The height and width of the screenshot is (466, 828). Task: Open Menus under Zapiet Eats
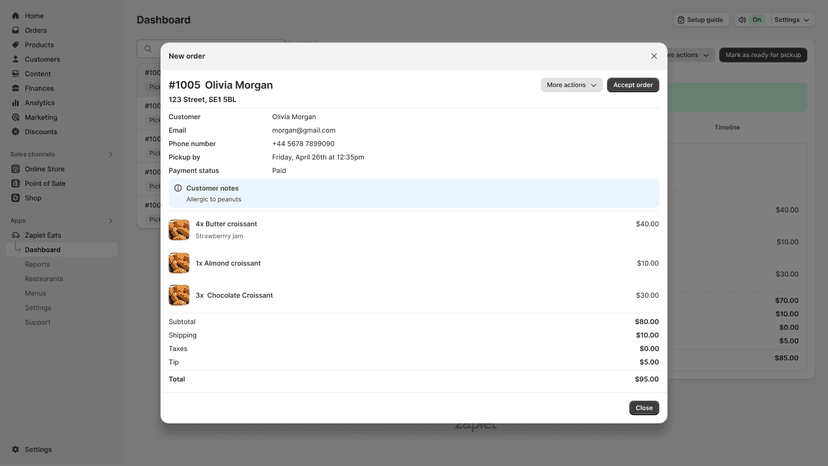[x=35, y=293]
